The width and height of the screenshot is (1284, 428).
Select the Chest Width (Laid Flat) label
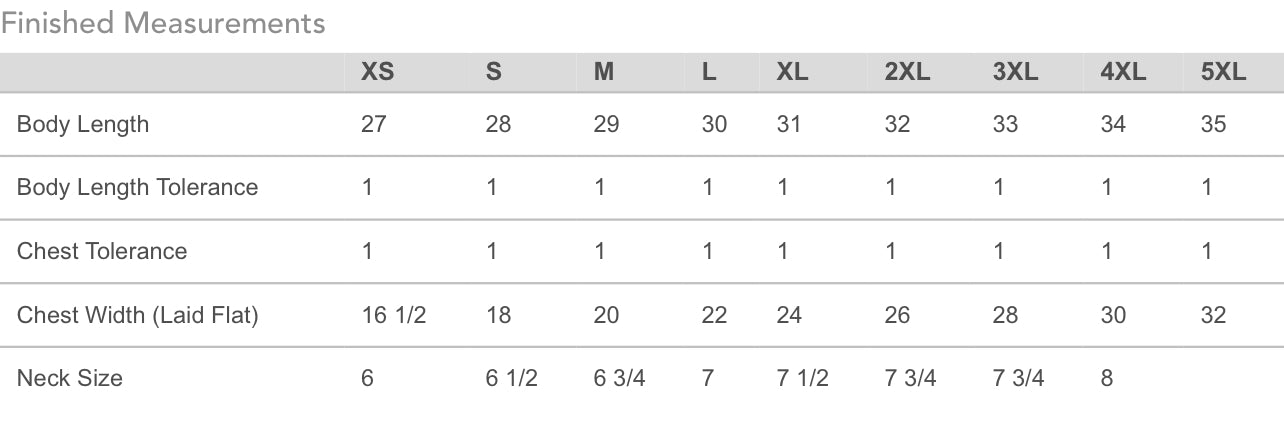[138, 315]
